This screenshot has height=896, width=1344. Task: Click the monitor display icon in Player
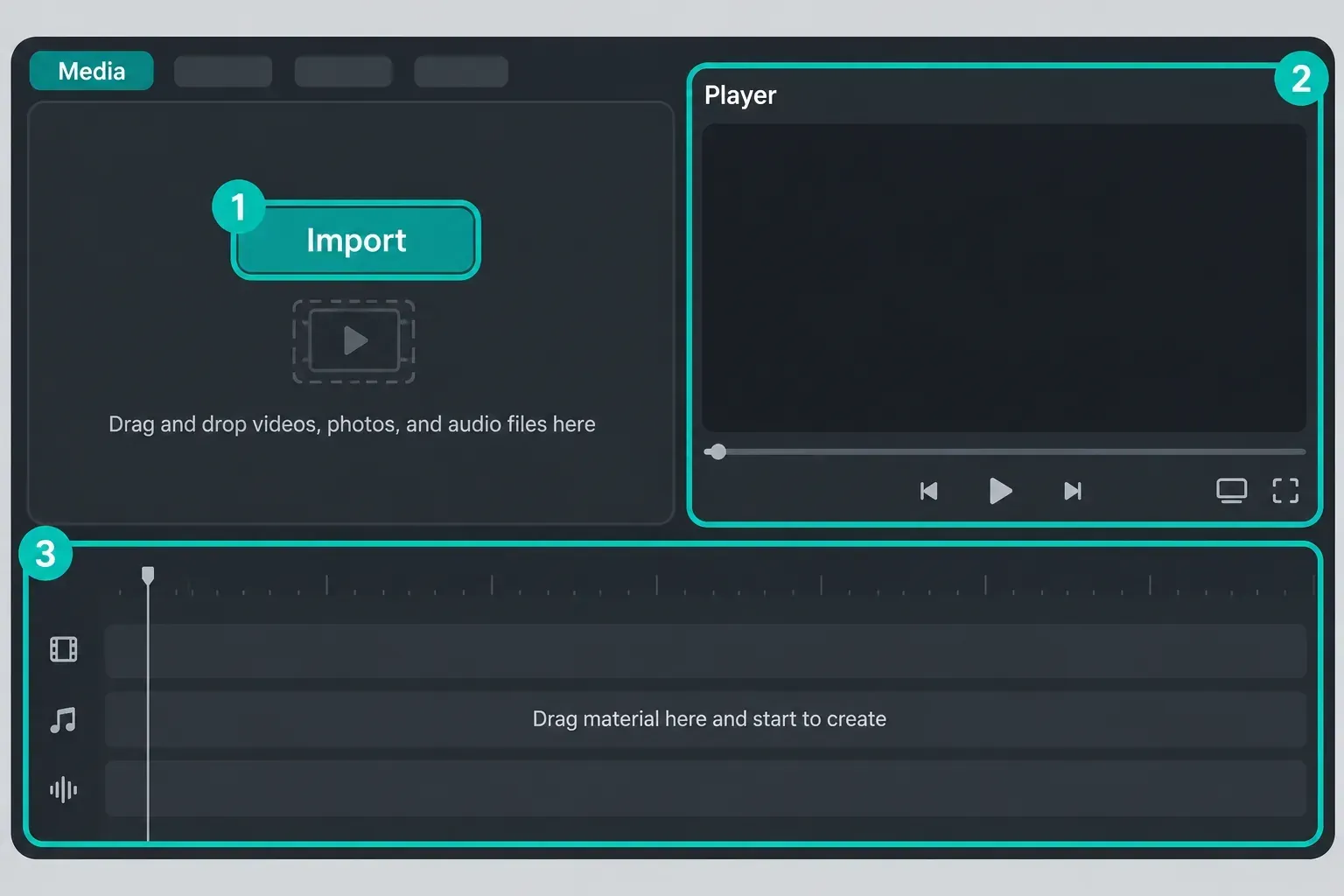tap(1232, 491)
